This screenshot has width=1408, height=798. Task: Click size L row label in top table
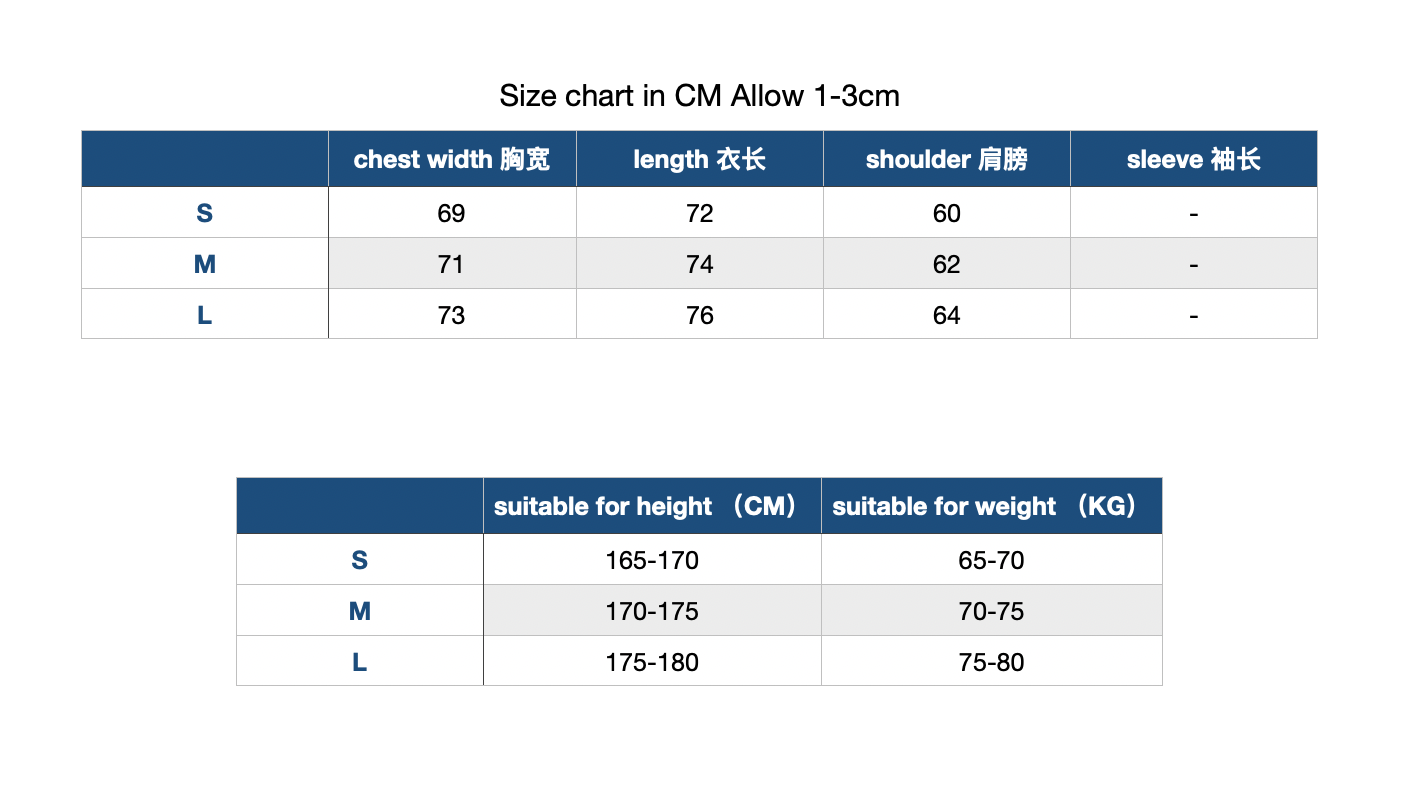point(205,315)
